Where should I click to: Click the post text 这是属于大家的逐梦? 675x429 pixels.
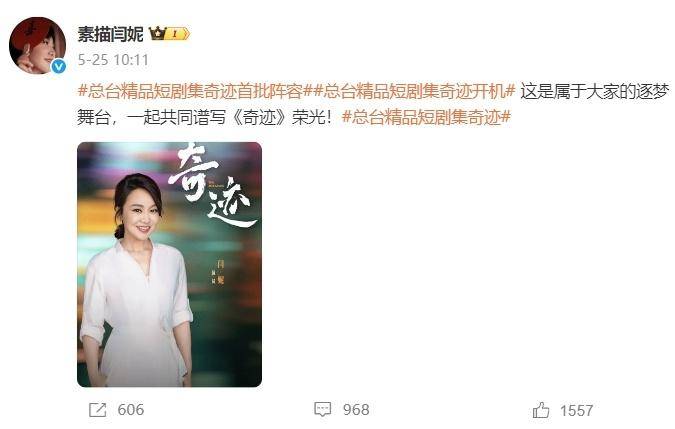594,91
